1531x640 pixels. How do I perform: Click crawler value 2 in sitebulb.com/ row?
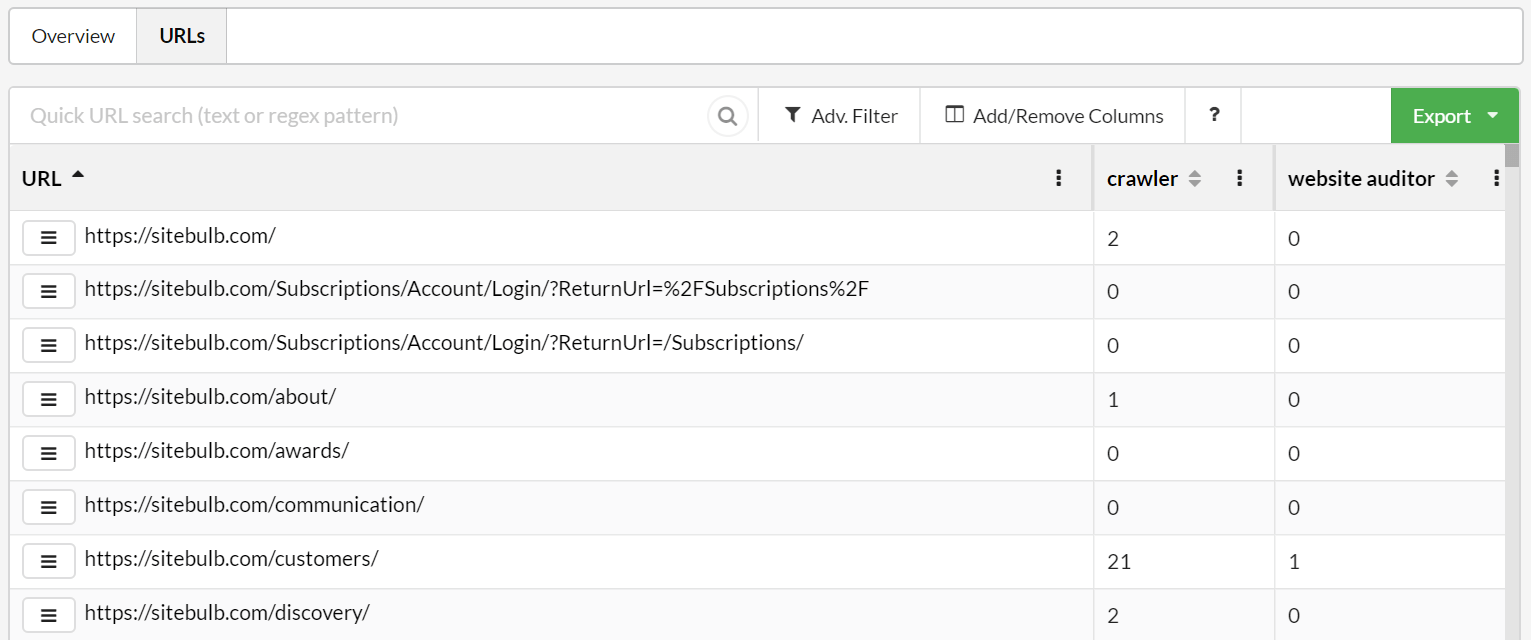(x=1113, y=239)
